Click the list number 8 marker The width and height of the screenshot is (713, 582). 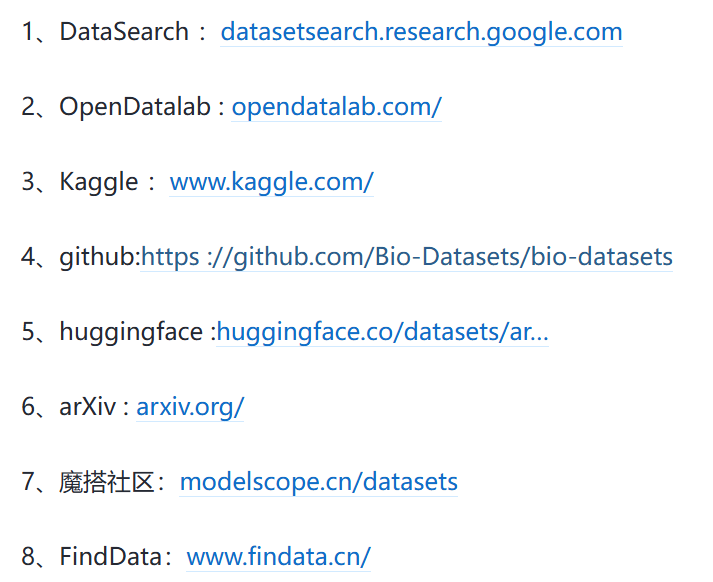29,557
